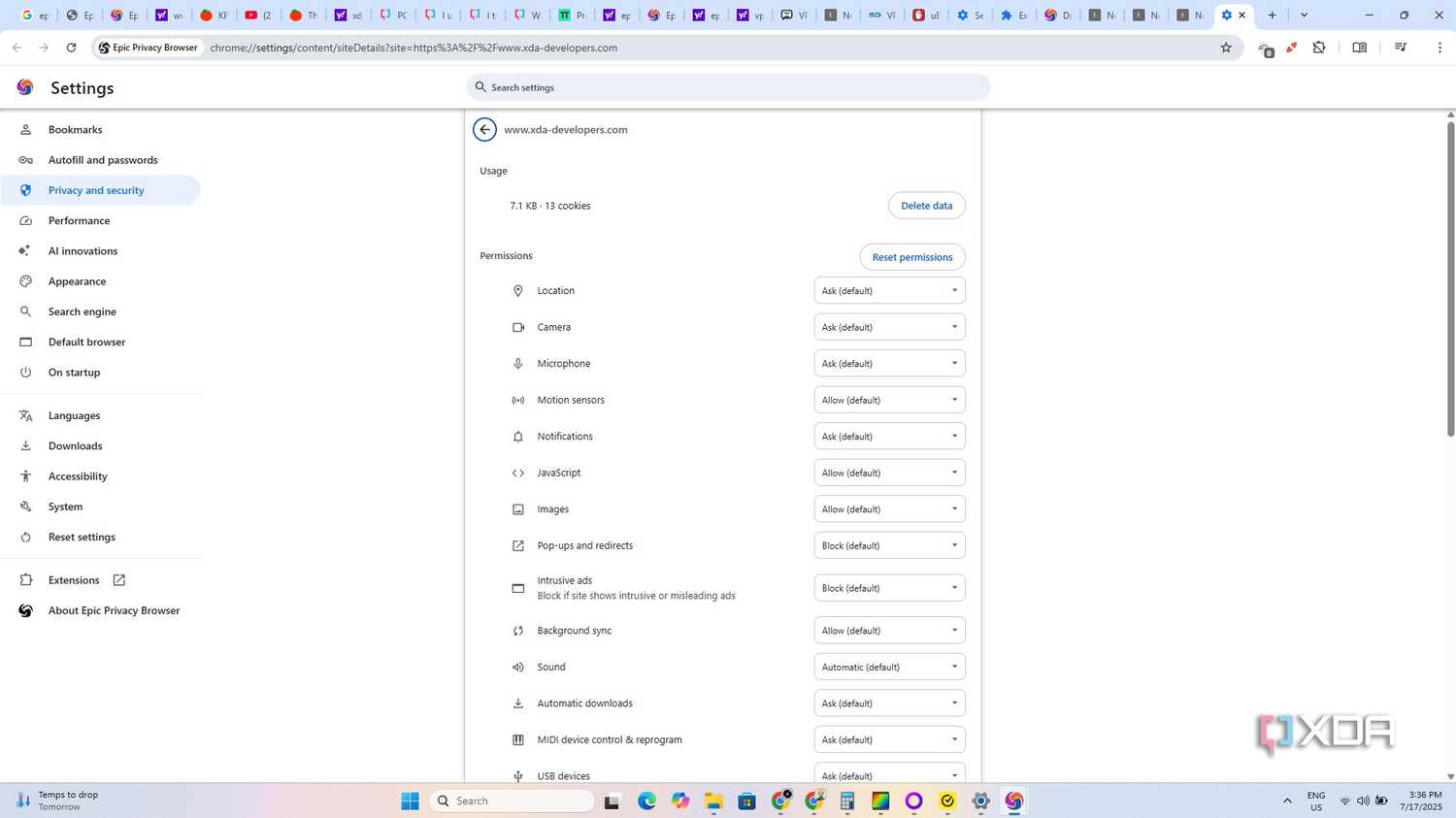Open Appearance settings
1456x818 pixels.
pyautogui.click(x=101, y=281)
